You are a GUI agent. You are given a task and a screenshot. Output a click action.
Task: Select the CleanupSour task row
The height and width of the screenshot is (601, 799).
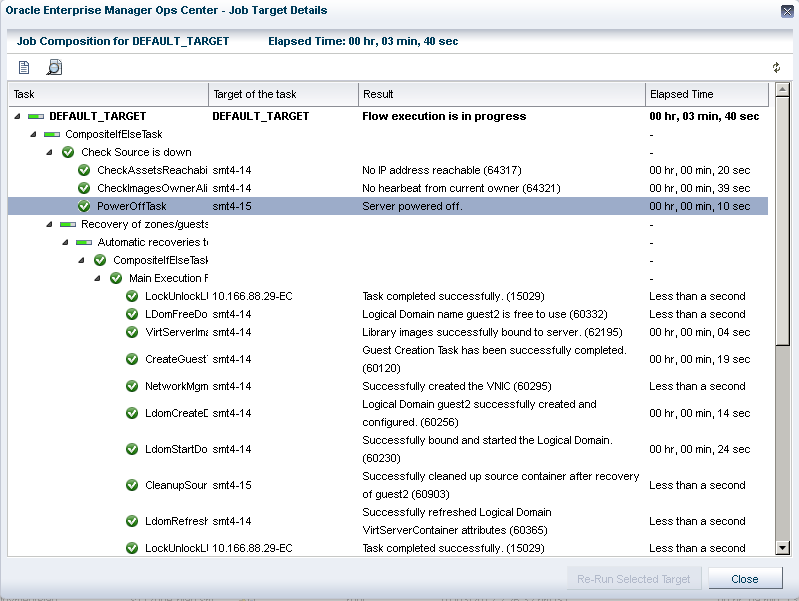[x=388, y=485]
